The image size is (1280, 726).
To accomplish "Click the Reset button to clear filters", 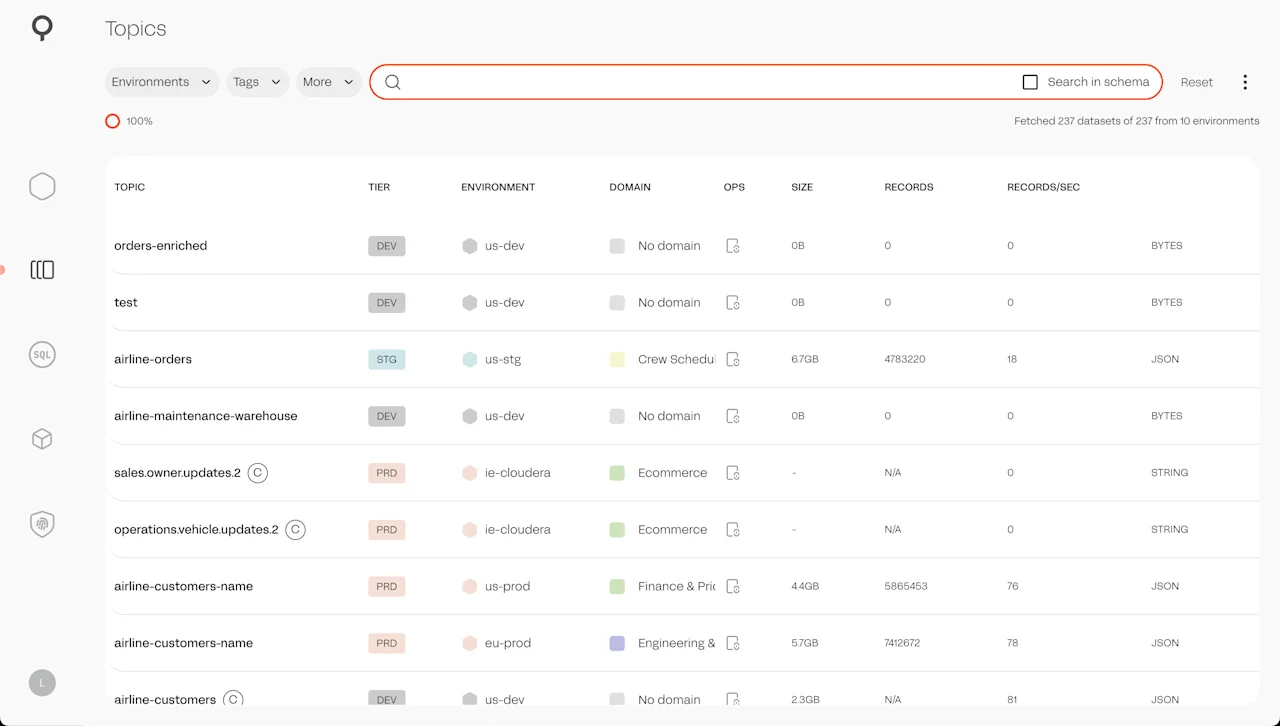I will (1196, 82).
